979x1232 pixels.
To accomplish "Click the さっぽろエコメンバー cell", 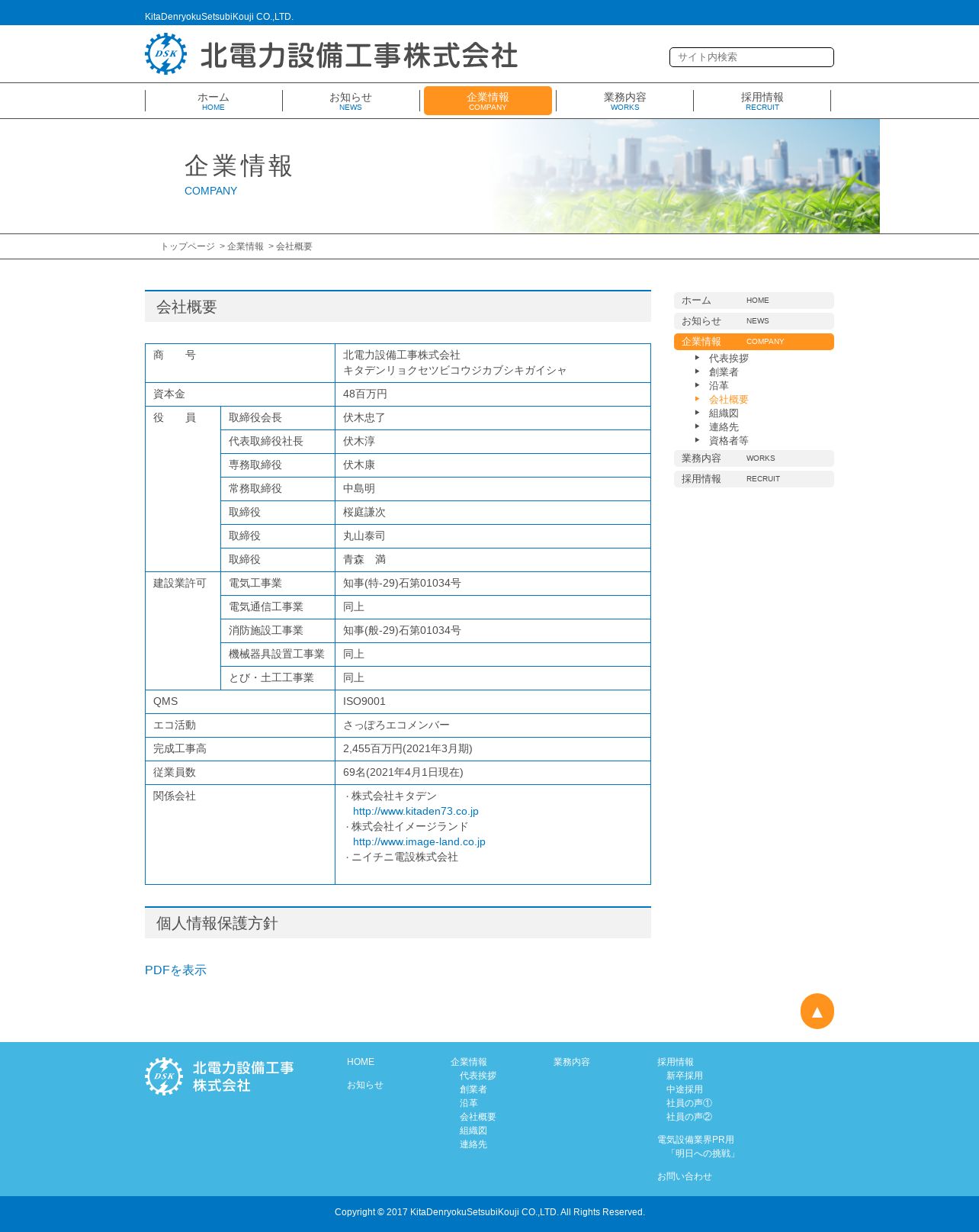I will (x=493, y=725).
